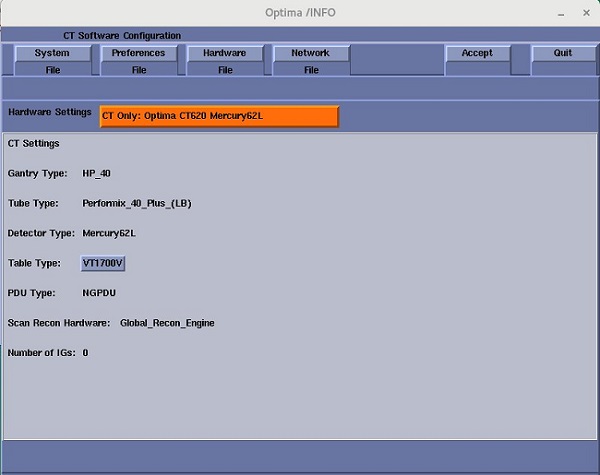
Task: Close the Optima /INFO window
Action: click(x=585, y=13)
